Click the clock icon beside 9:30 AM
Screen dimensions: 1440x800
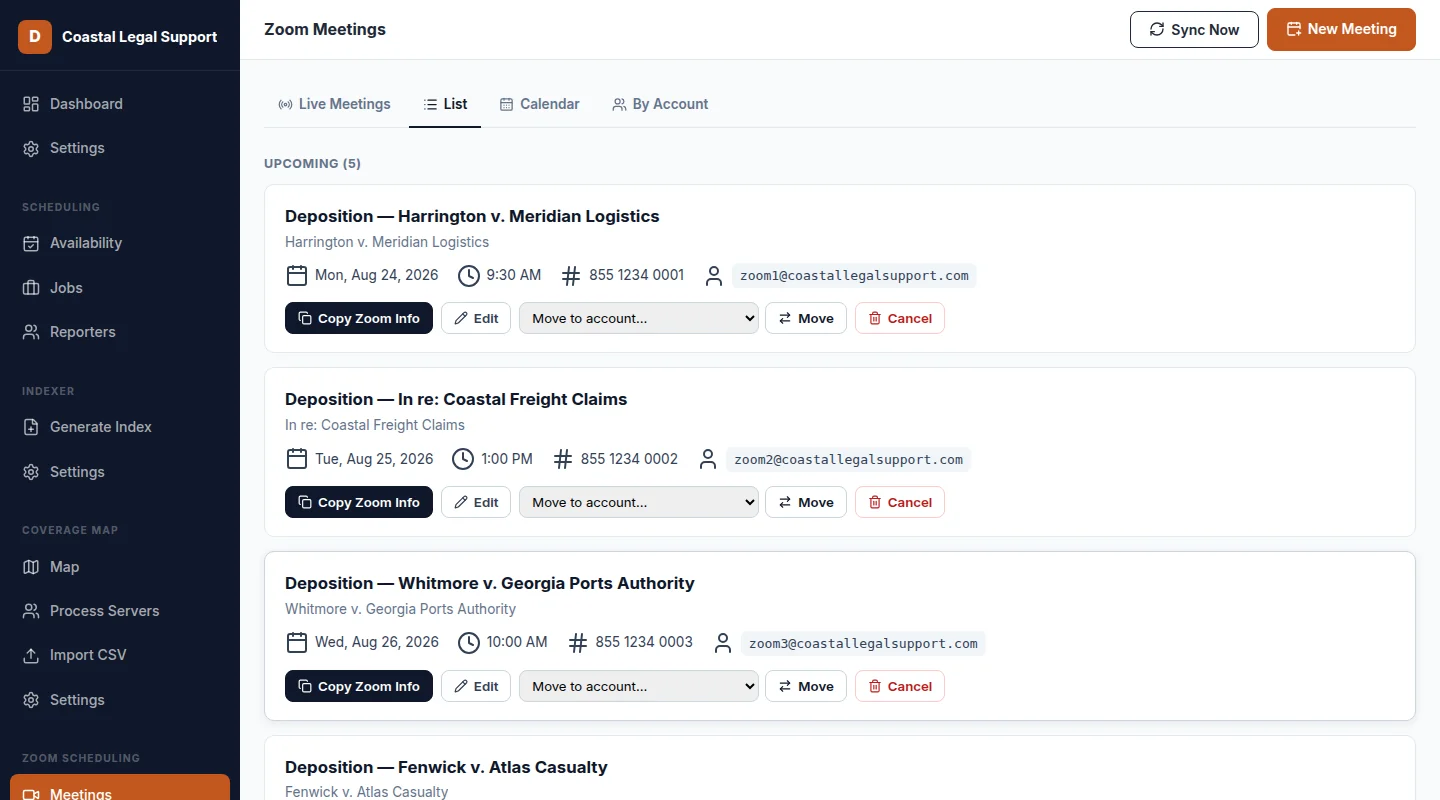(468, 276)
